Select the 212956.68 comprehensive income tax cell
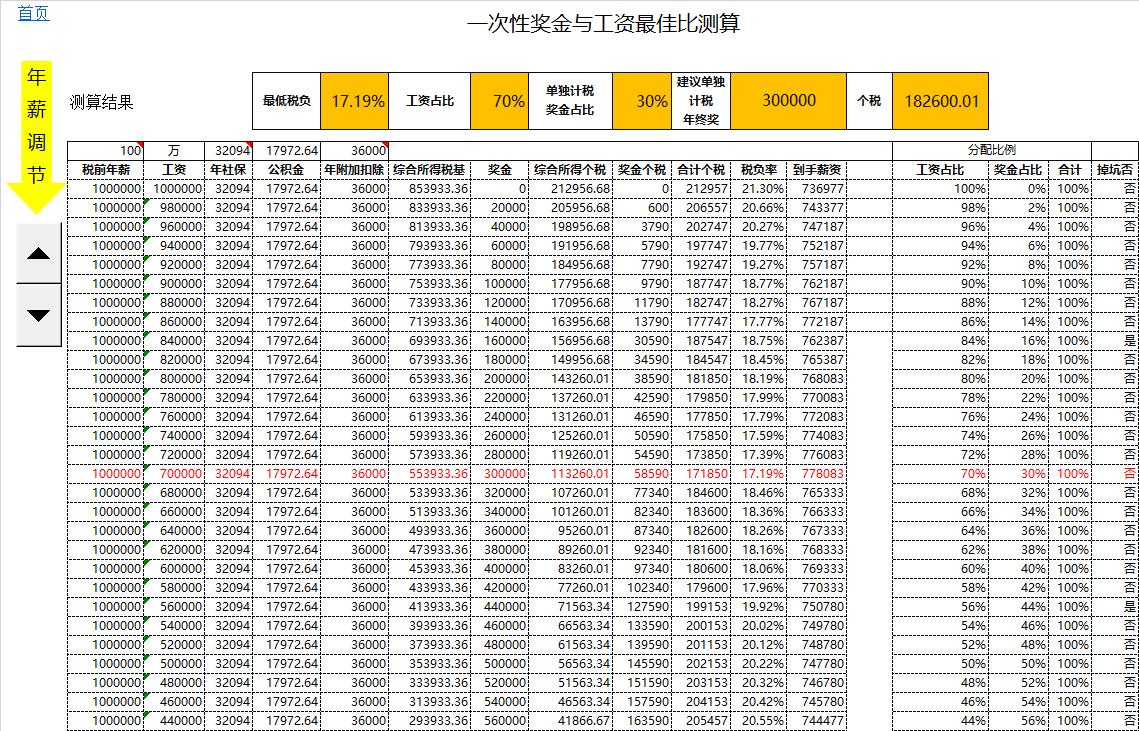 tap(570, 189)
